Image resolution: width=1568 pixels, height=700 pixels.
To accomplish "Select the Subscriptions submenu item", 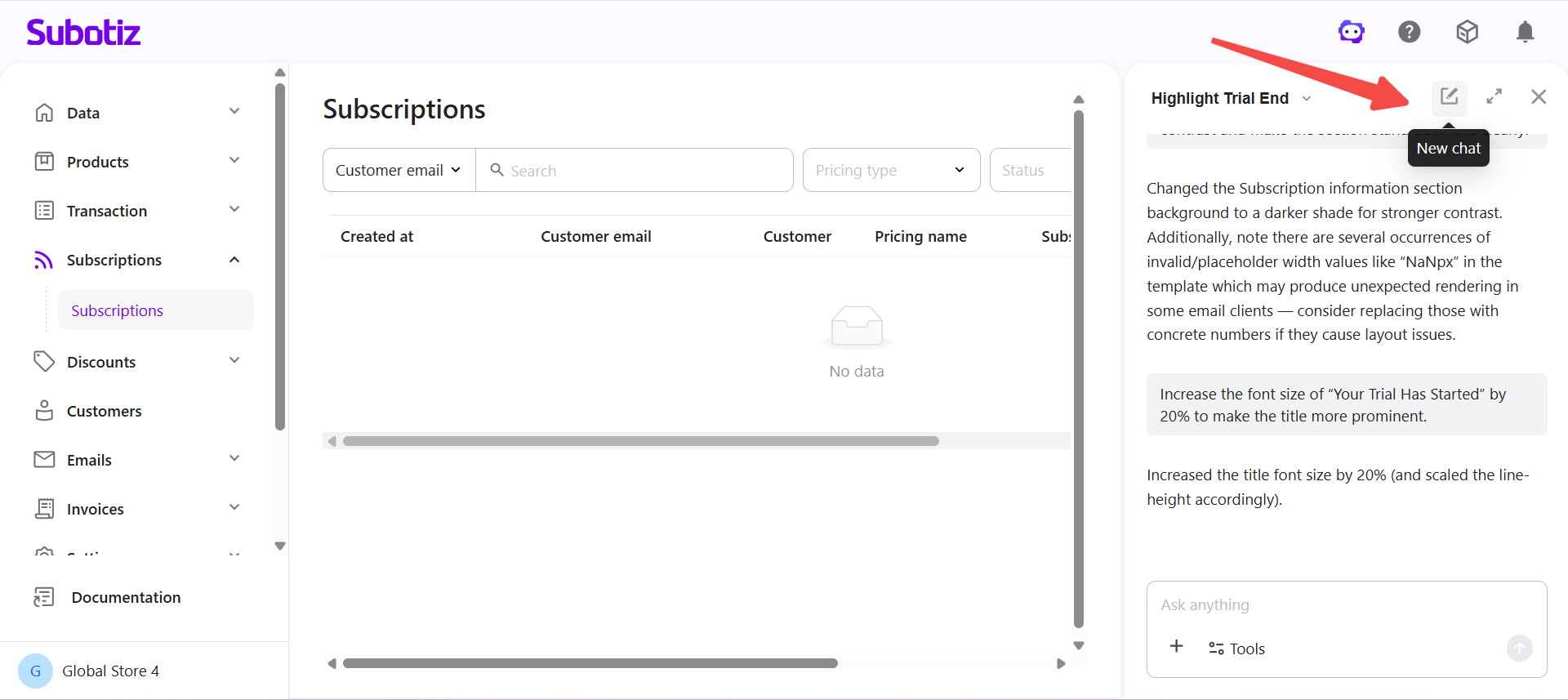I will click(x=118, y=310).
